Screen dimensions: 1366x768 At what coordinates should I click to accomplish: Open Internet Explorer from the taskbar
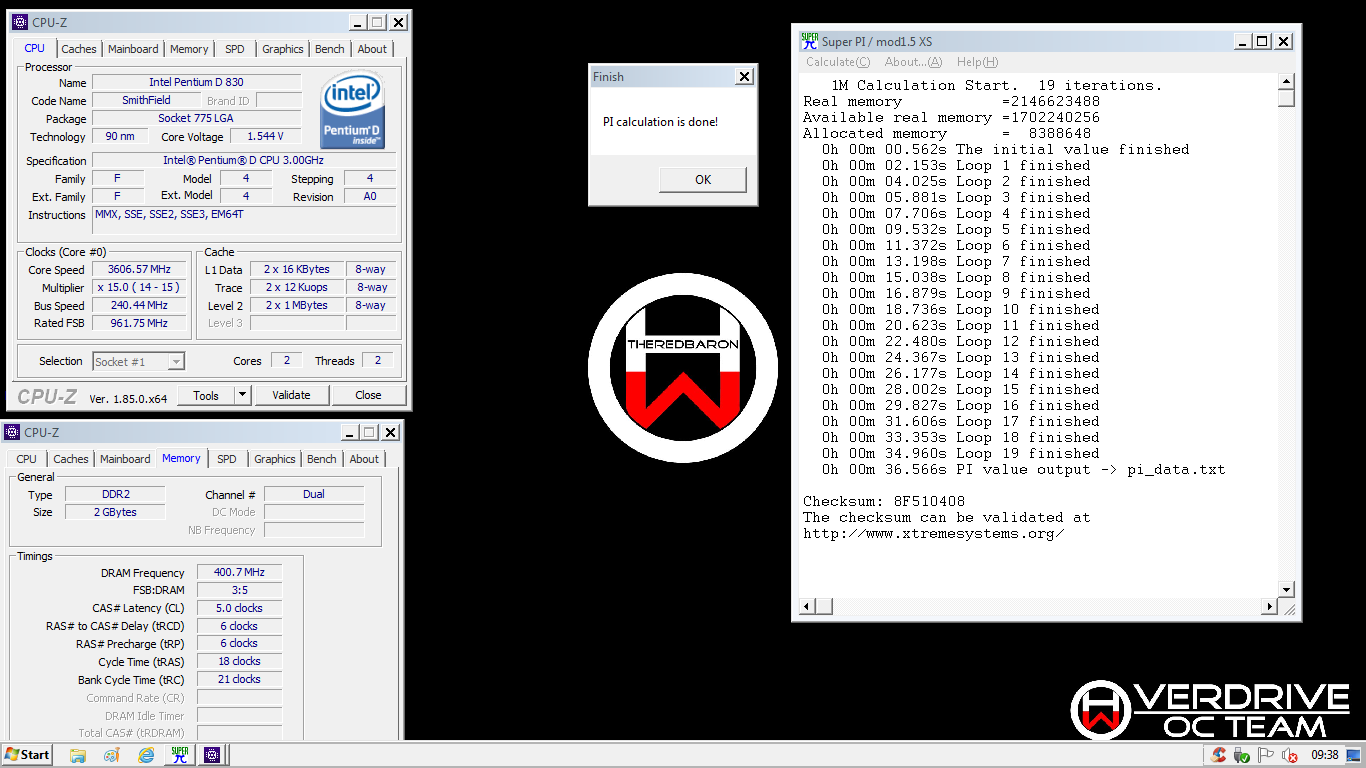(146, 755)
